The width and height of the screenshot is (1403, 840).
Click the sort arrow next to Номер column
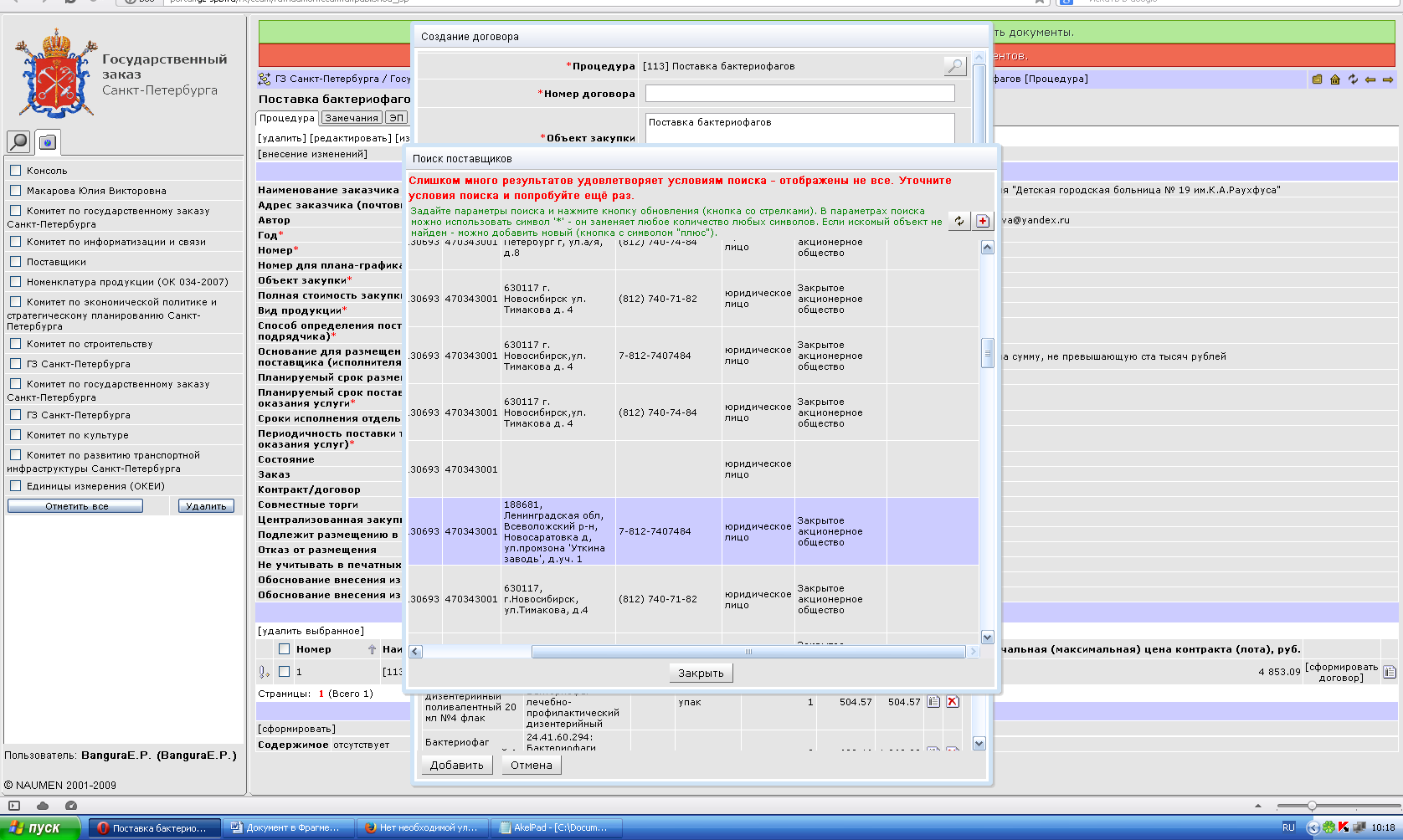pyautogui.click(x=372, y=649)
